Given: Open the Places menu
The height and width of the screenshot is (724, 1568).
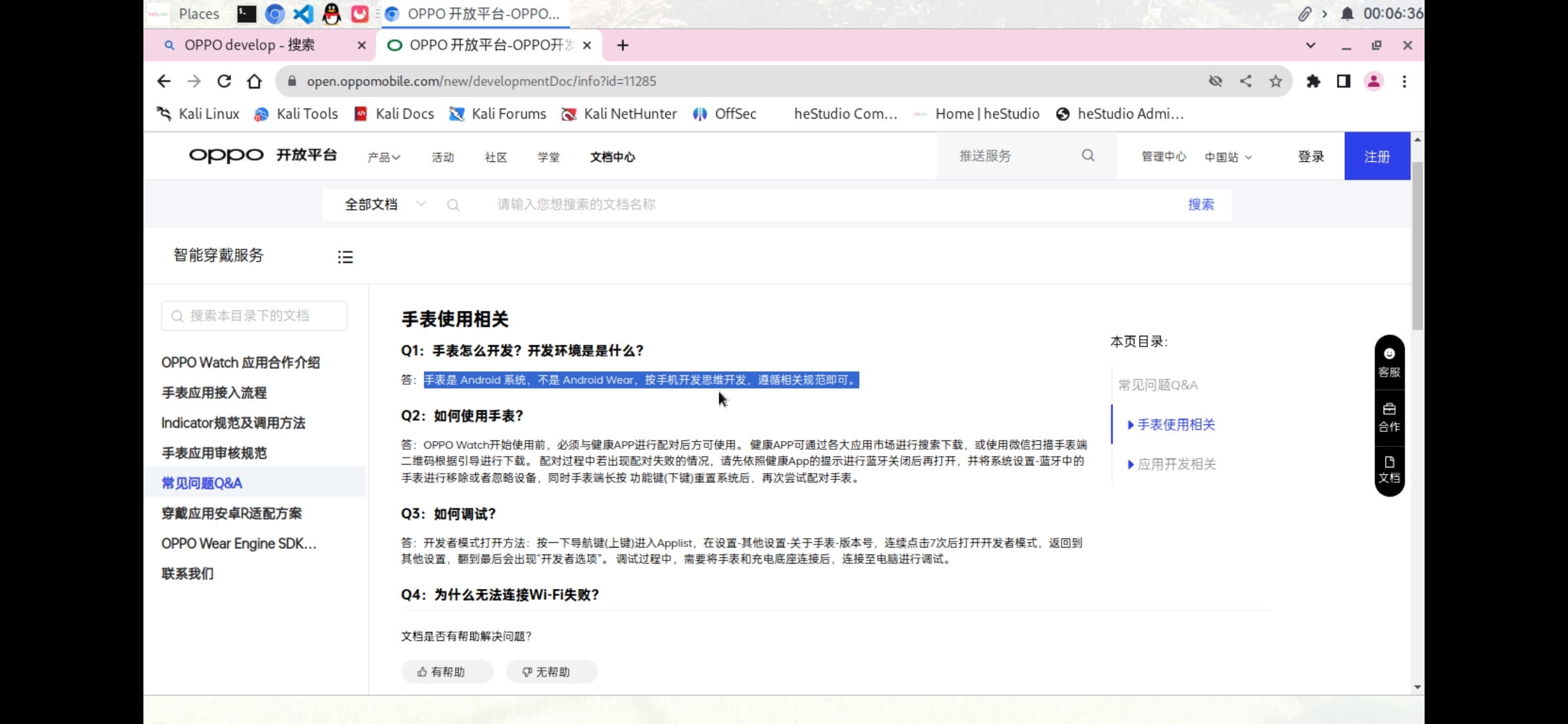Looking at the screenshot, I should [x=199, y=13].
